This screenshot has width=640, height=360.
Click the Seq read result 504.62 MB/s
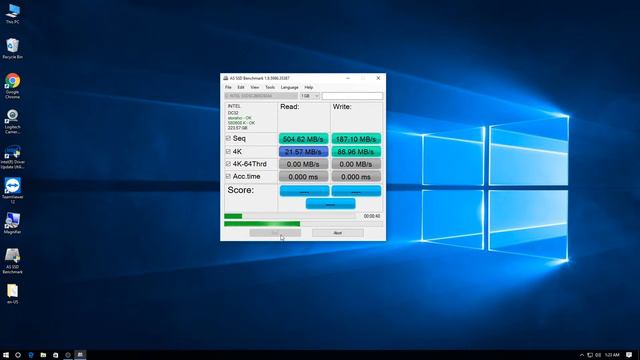click(303, 139)
